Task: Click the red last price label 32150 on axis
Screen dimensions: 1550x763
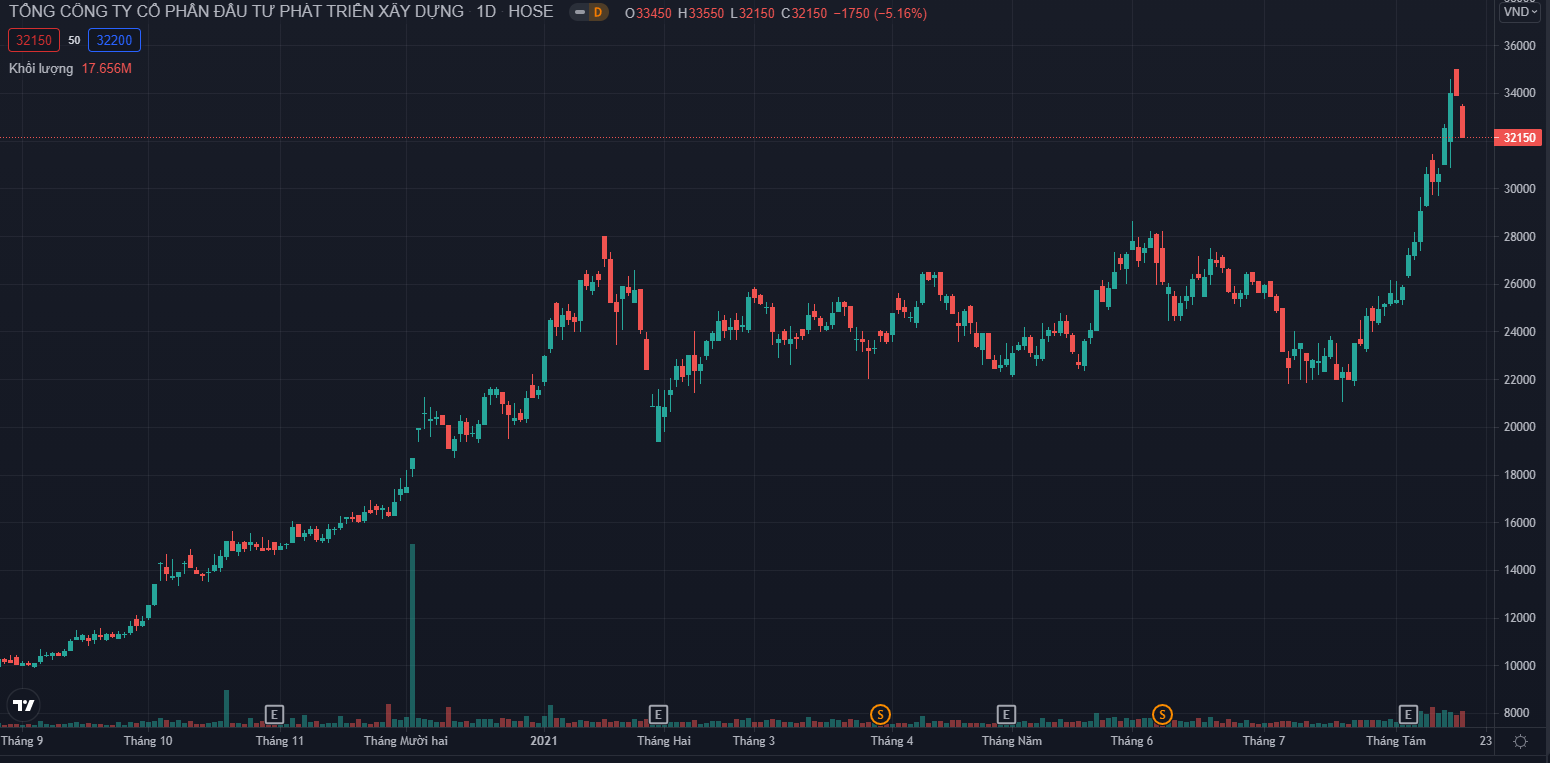Action: 1518,137
